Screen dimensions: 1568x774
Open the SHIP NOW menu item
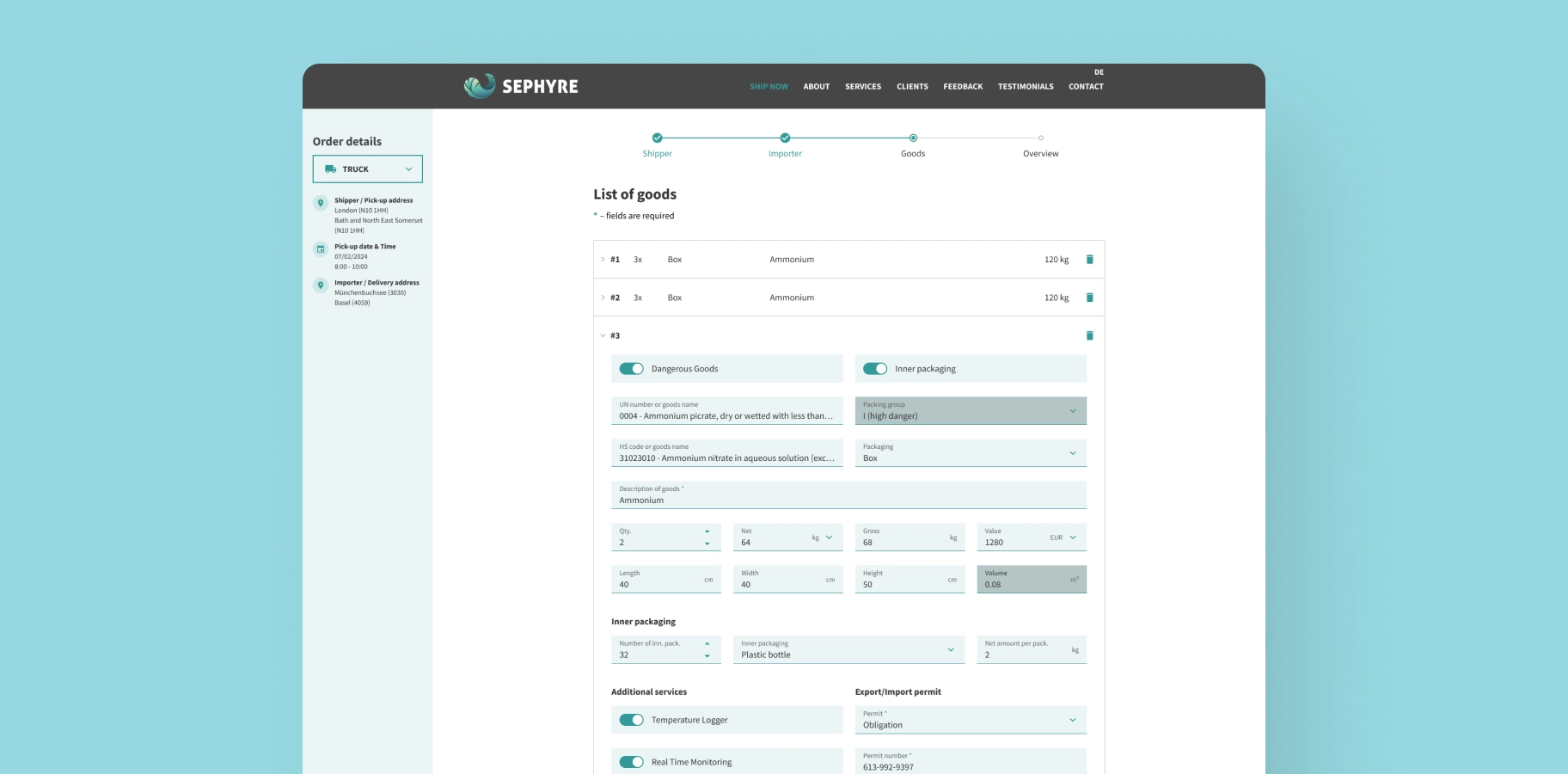click(769, 87)
